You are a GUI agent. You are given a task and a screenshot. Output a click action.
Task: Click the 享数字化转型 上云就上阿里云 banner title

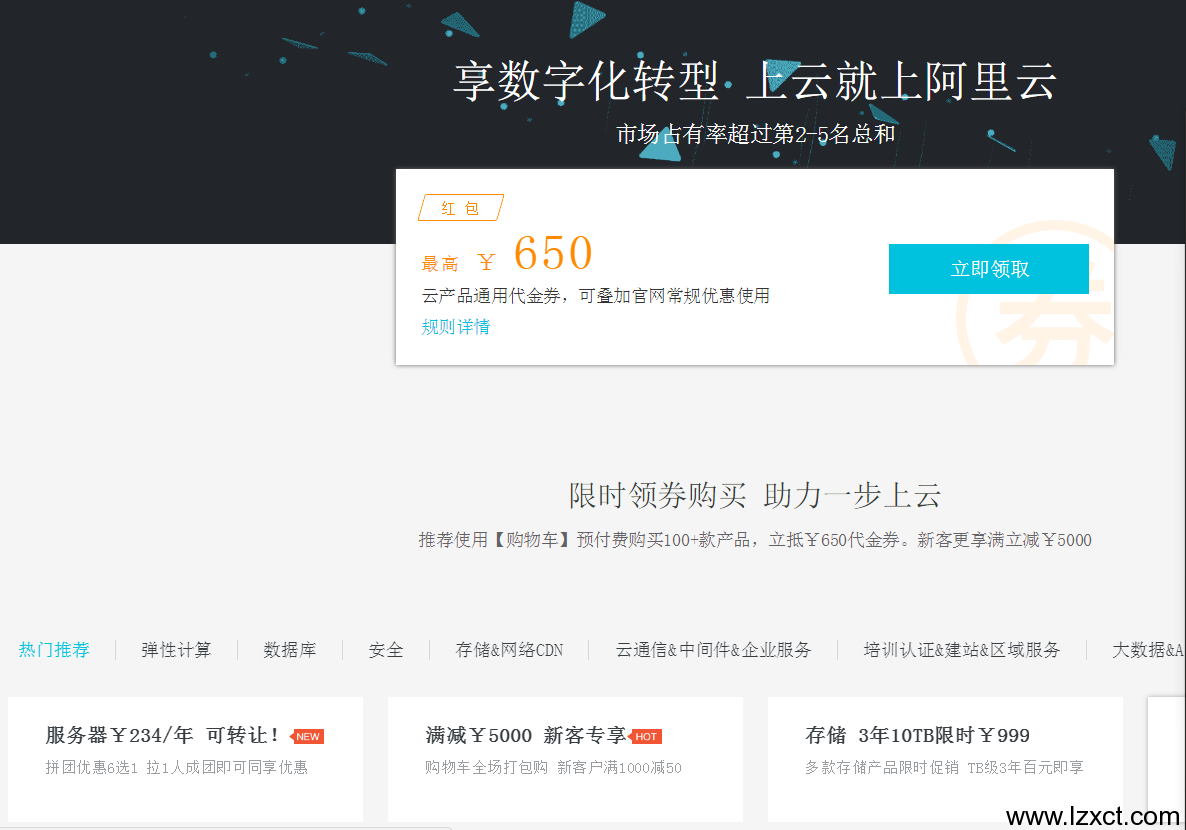pos(754,81)
